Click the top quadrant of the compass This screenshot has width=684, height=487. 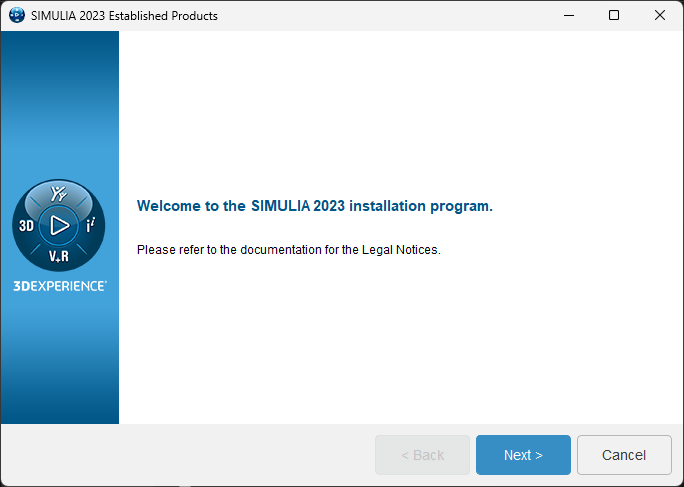coord(58,193)
